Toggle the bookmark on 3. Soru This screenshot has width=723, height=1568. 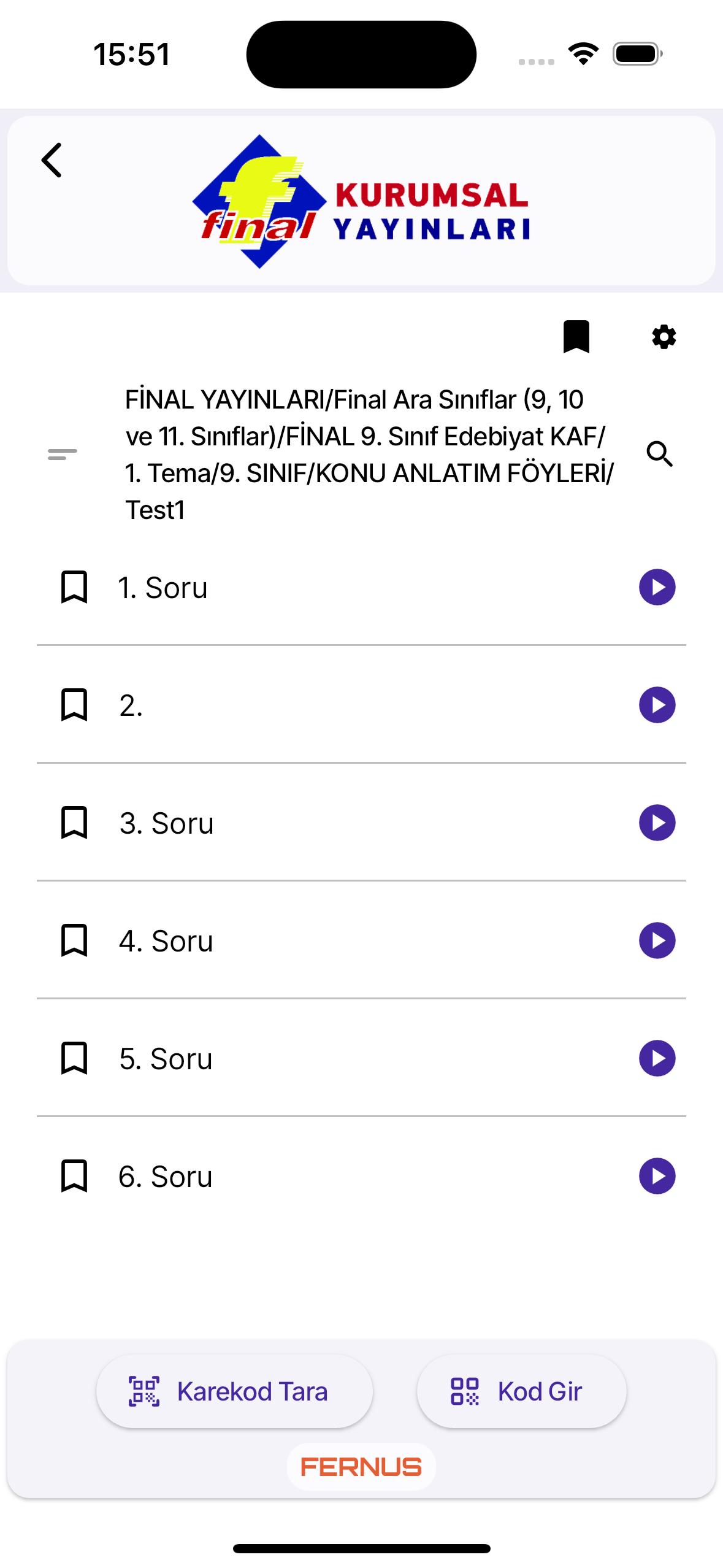(x=74, y=823)
